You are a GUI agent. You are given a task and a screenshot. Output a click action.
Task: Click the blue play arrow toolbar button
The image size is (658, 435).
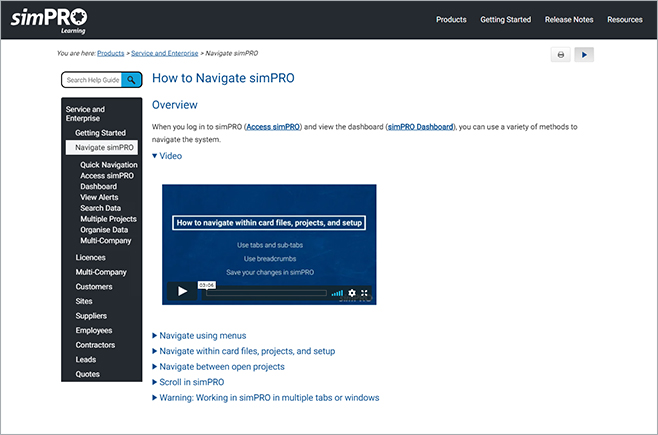click(x=584, y=55)
